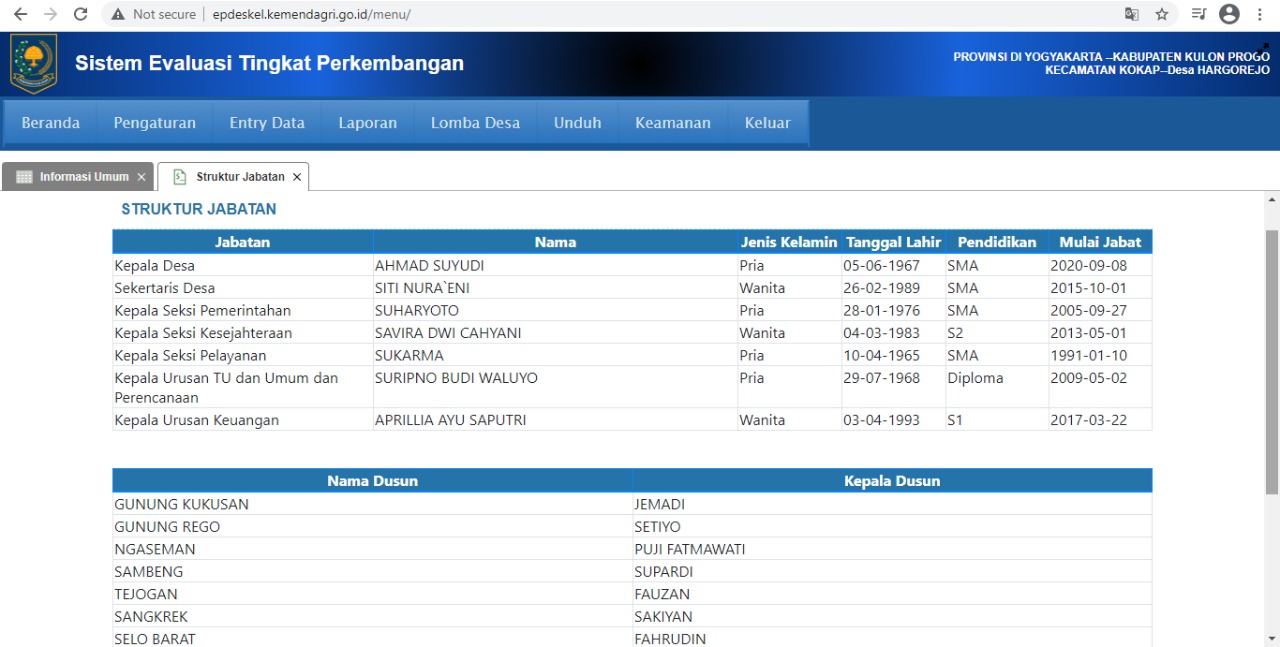Click the Google Translate icon

[1131, 15]
